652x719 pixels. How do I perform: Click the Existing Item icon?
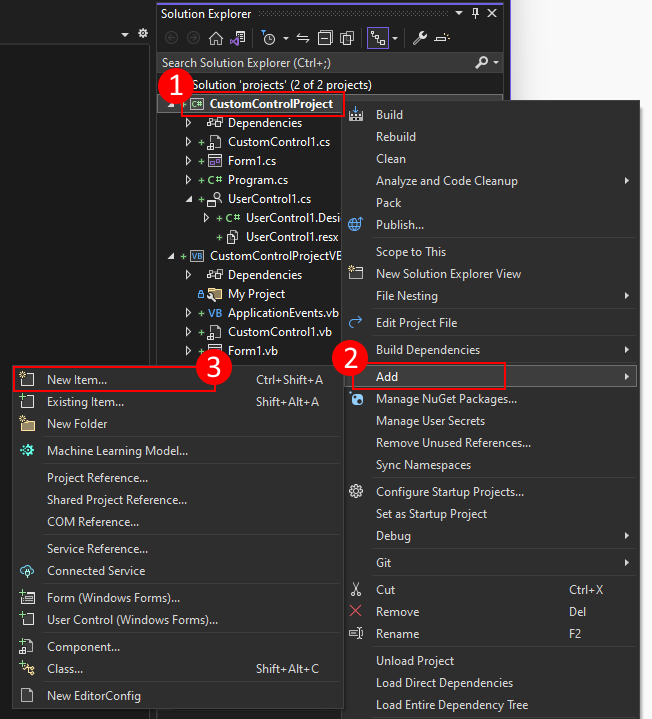pos(27,401)
